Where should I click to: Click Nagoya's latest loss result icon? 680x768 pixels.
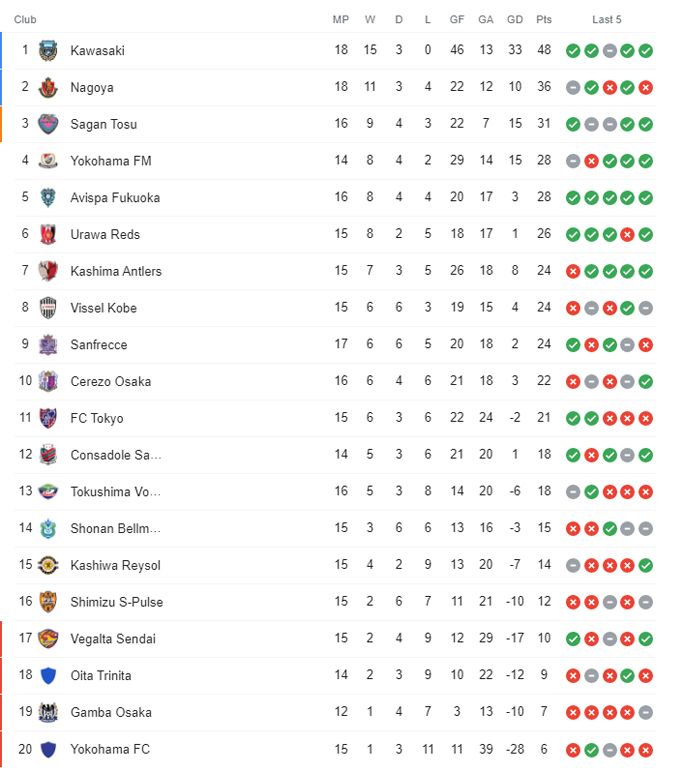pos(646,88)
